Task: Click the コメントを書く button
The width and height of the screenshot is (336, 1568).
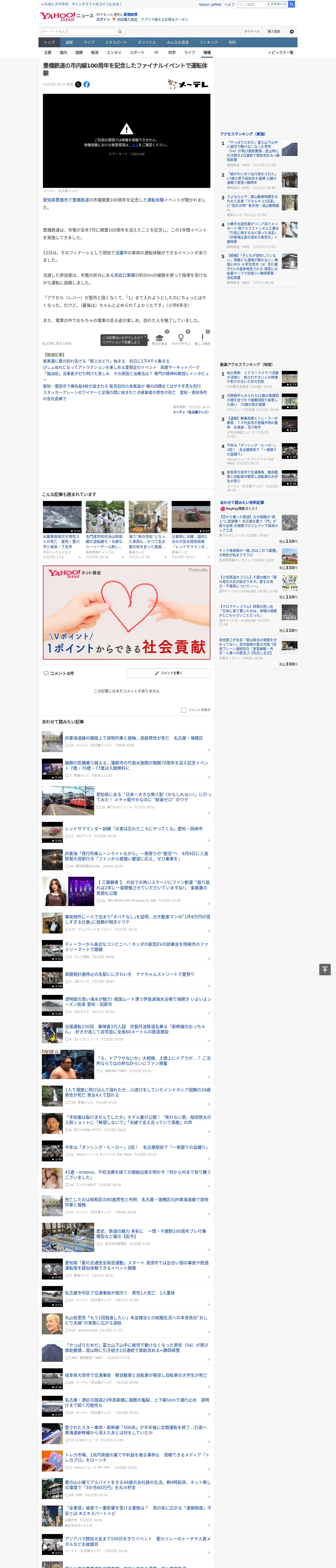Action: coord(168,673)
